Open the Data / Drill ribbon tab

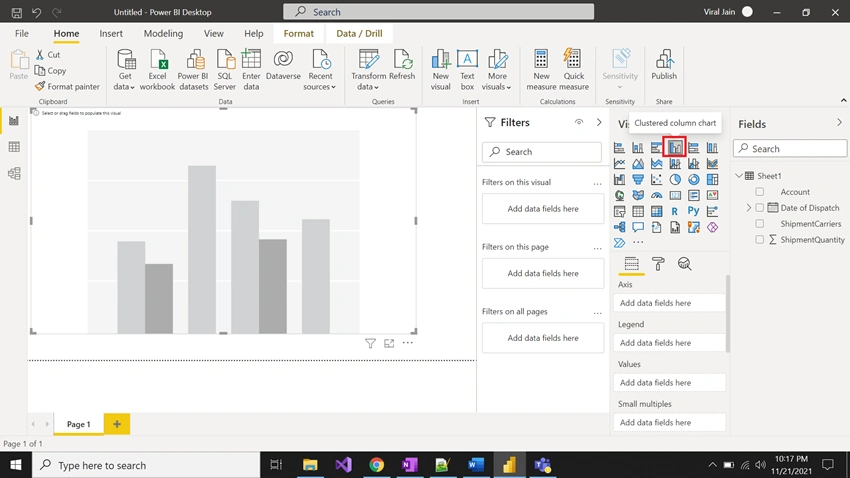point(359,34)
